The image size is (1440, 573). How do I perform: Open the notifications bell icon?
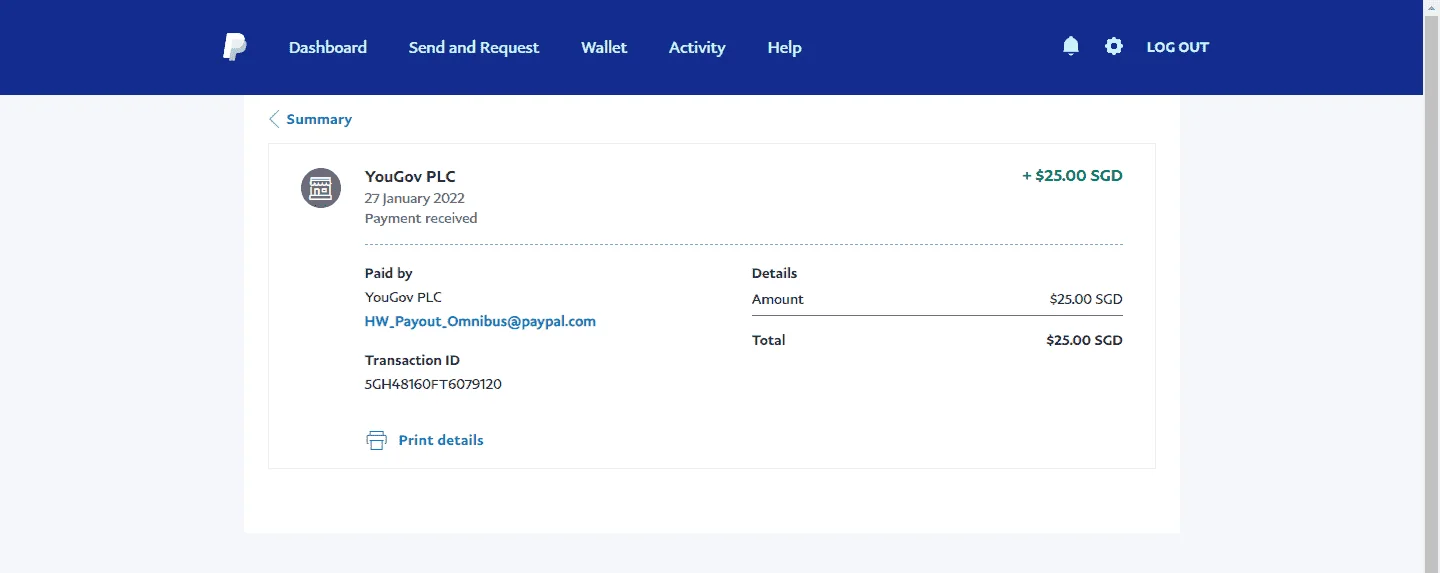tap(1071, 46)
